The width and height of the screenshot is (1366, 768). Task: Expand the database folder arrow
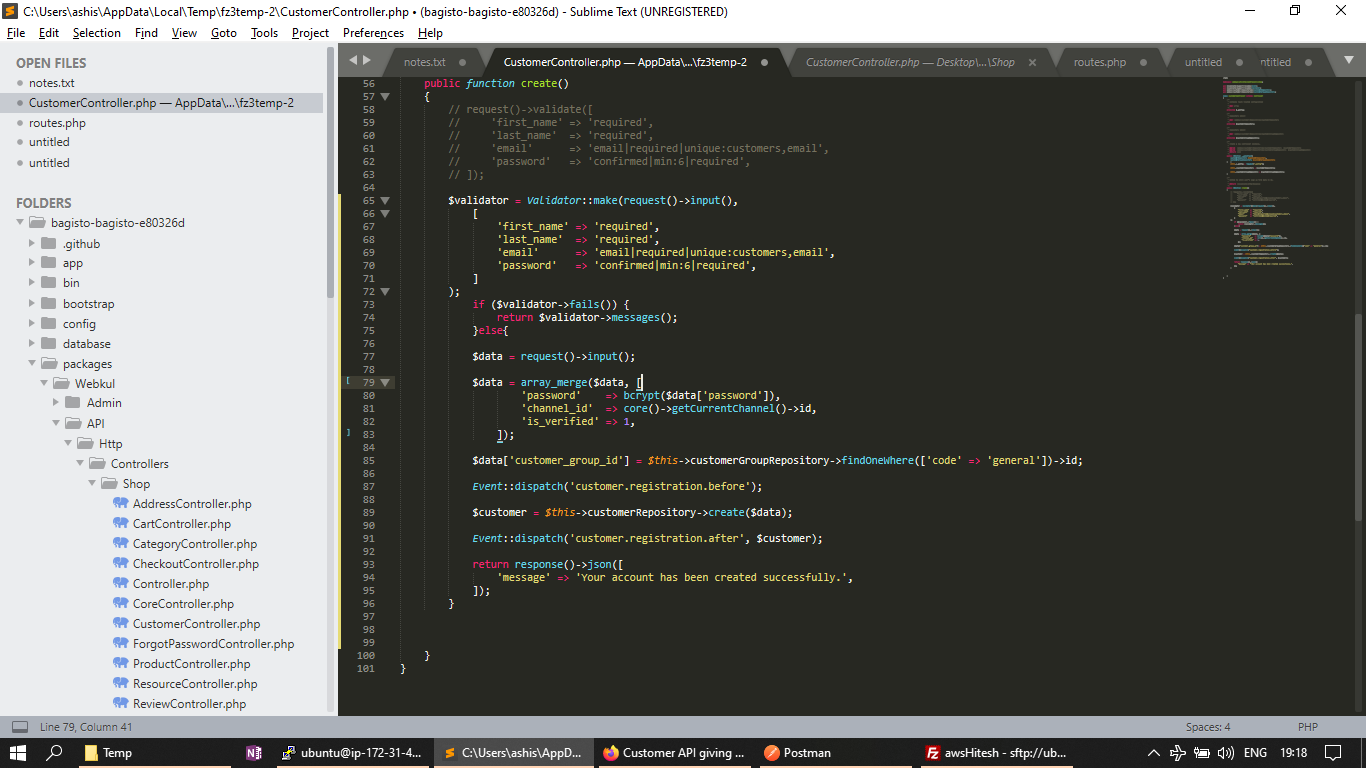(x=32, y=343)
